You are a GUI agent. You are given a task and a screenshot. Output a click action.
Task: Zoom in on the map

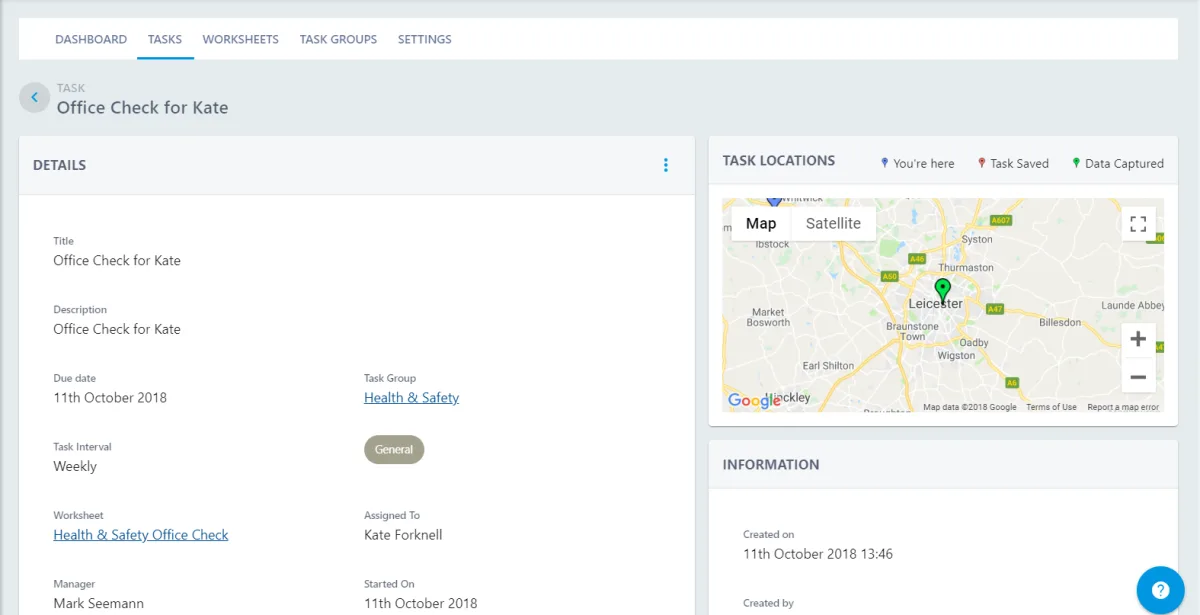pyautogui.click(x=1138, y=339)
